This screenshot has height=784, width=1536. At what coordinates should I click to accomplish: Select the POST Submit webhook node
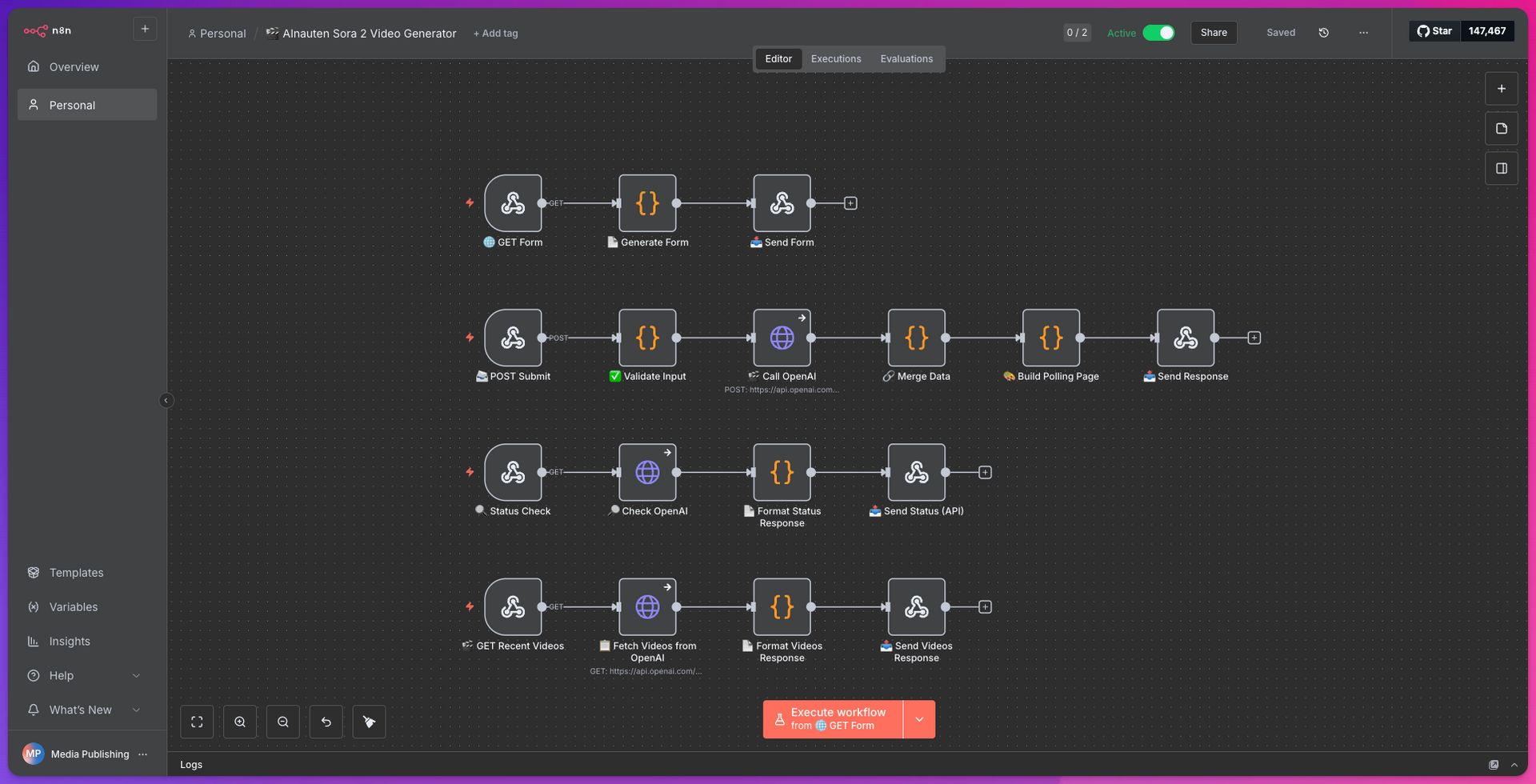[x=513, y=338]
